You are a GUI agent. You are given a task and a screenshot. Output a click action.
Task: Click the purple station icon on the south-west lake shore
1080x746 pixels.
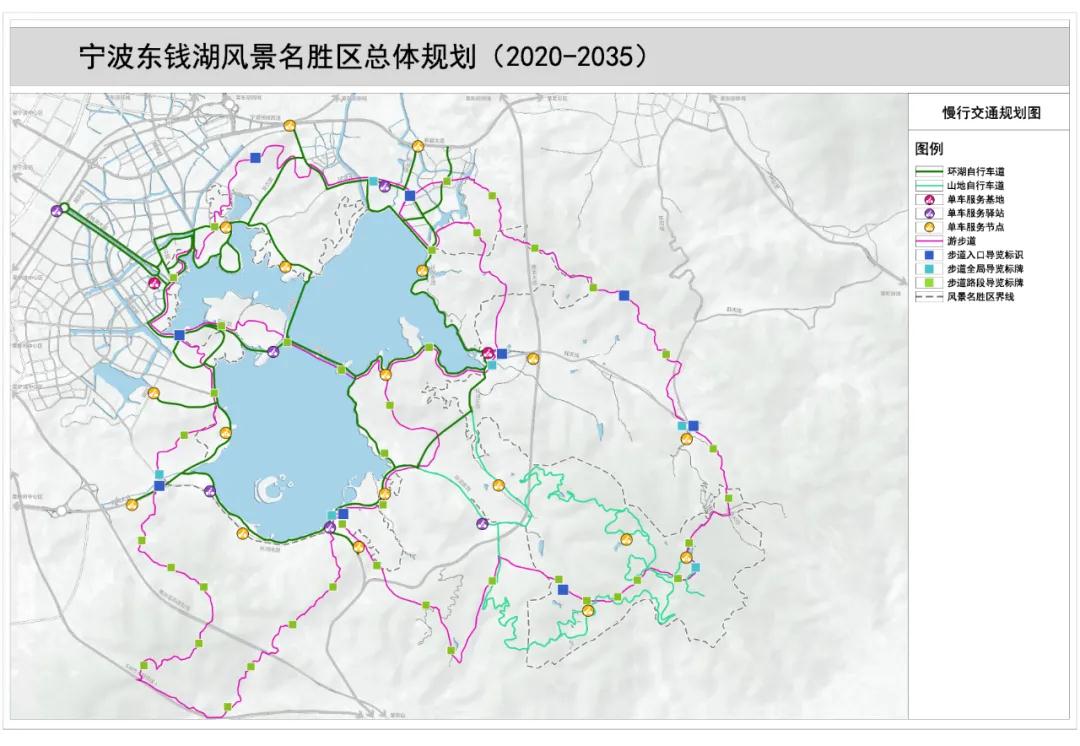[209, 490]
